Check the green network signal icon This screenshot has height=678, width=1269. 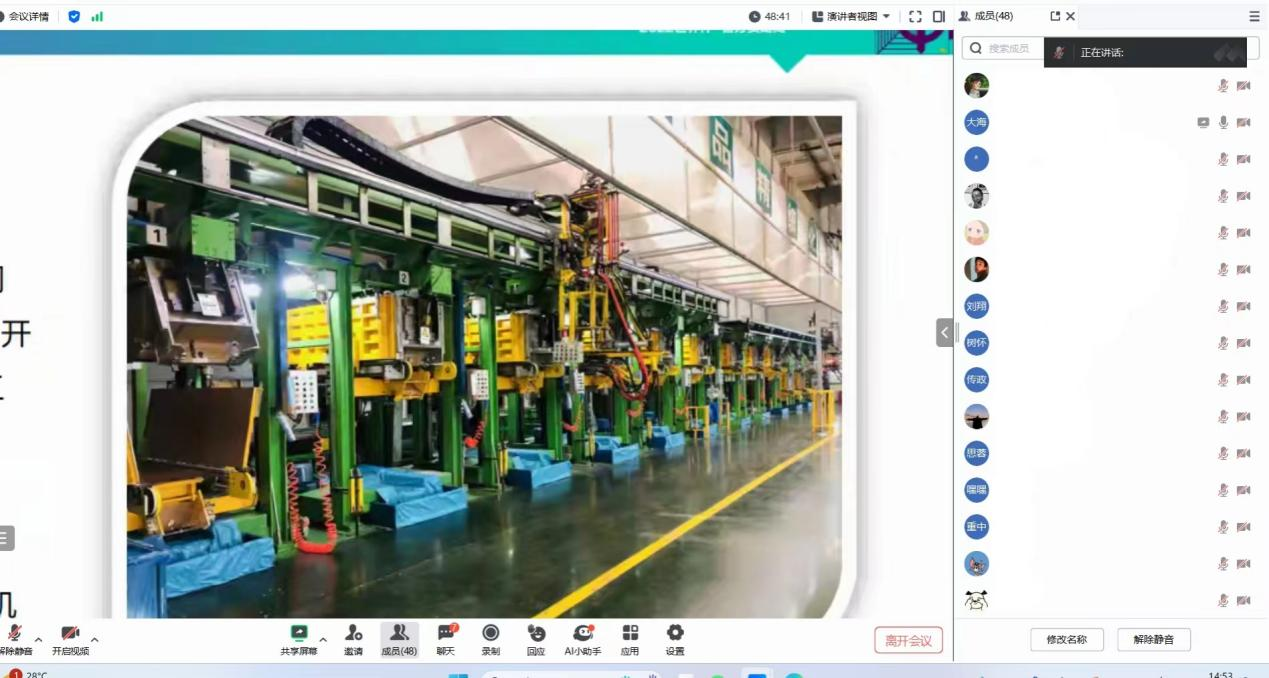coord(97,16)
